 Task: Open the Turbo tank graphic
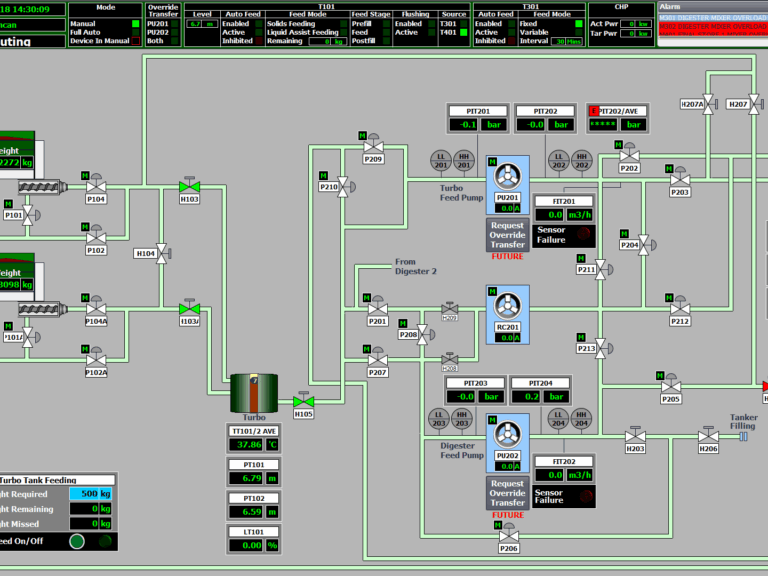click(254, 393)
